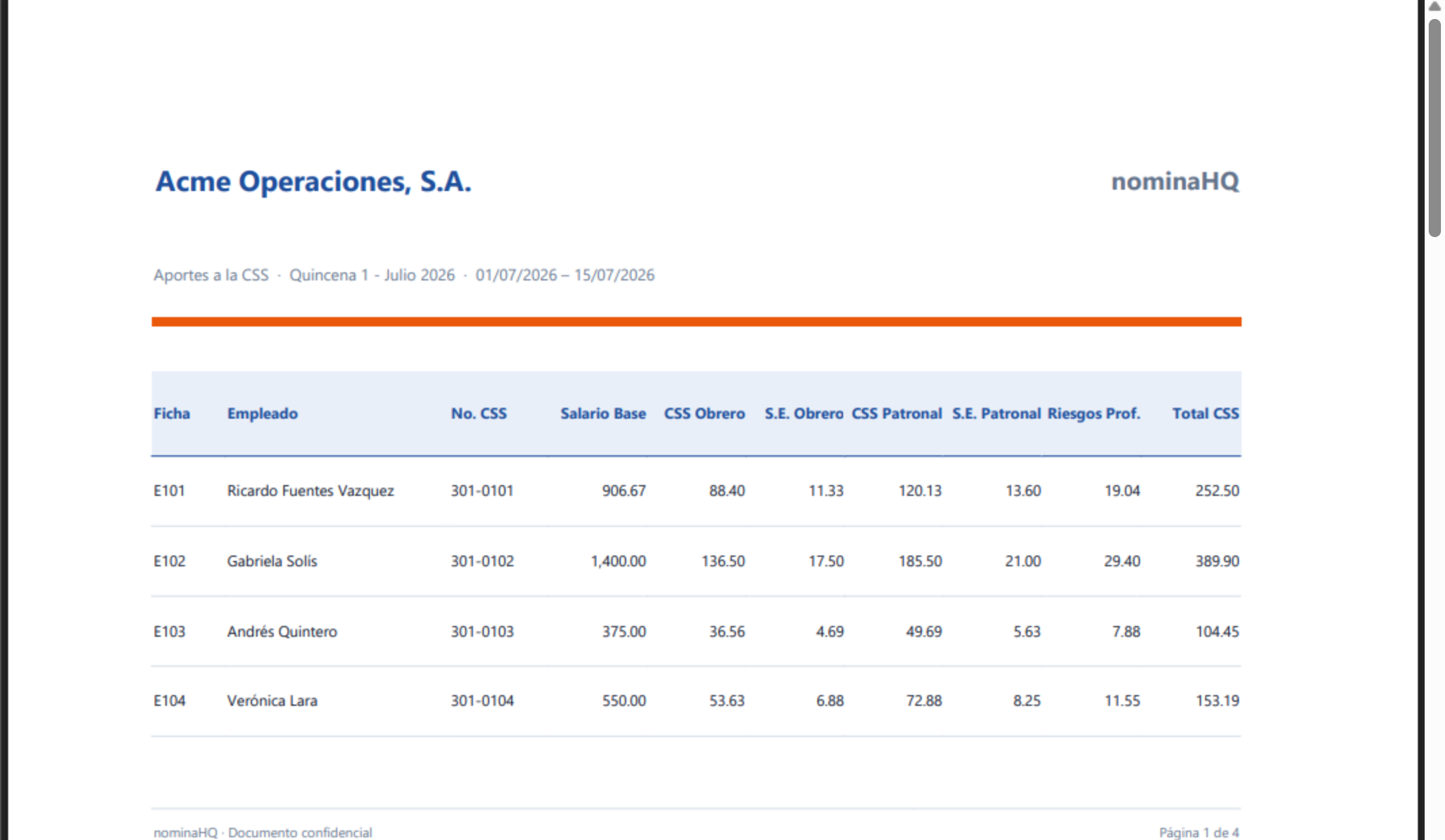Click the Riesgos Prof. column header
This screenshot has height=840, width=1445.
(x=1094, y=413)
